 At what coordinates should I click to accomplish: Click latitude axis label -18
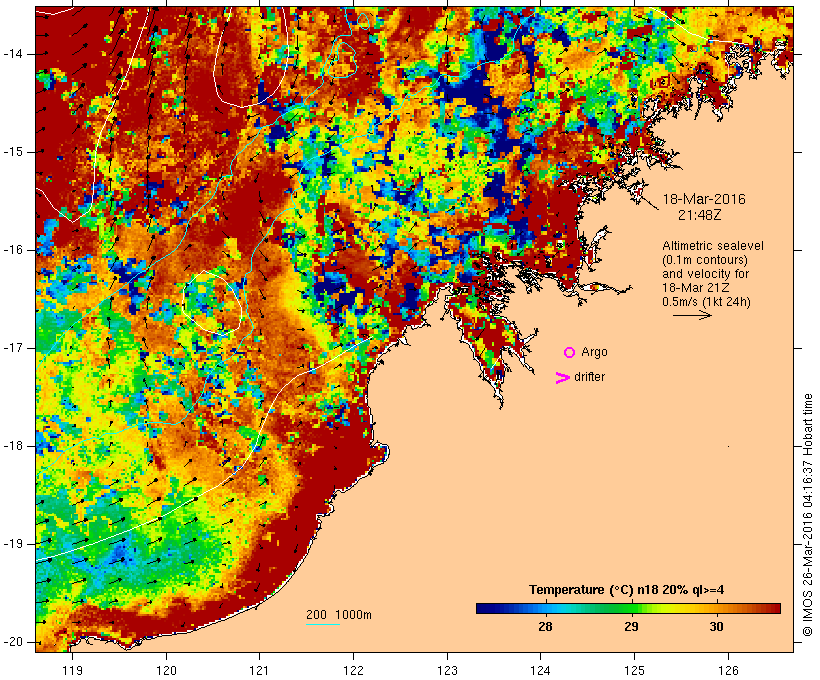[x=13, y=446]
